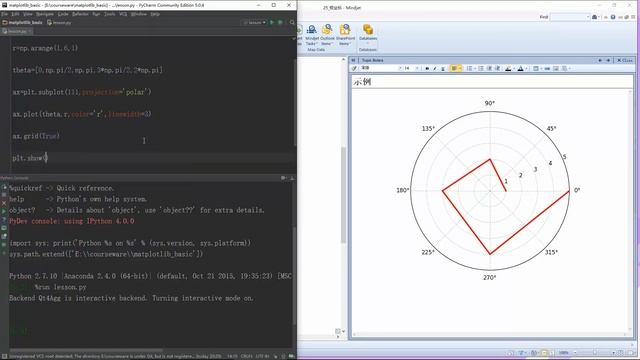Select the lesson.py editor tab
The height and width of the screenshot is (360, 640).
point(17,31)
